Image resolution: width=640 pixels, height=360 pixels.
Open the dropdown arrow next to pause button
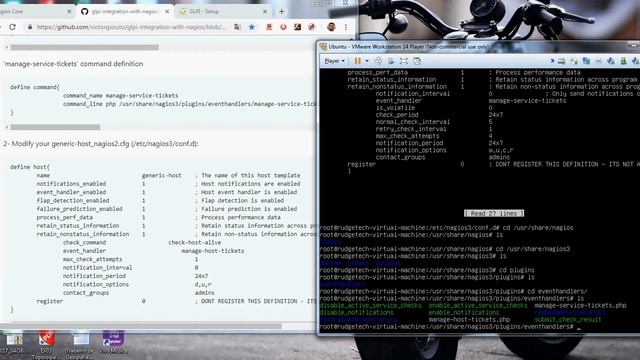tap(367, 61)
